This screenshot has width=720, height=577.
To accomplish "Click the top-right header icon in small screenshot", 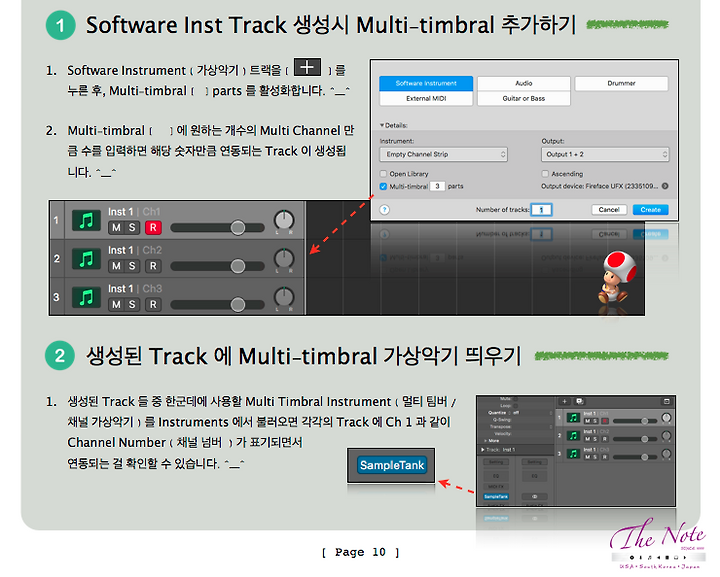I will point(667,401).
